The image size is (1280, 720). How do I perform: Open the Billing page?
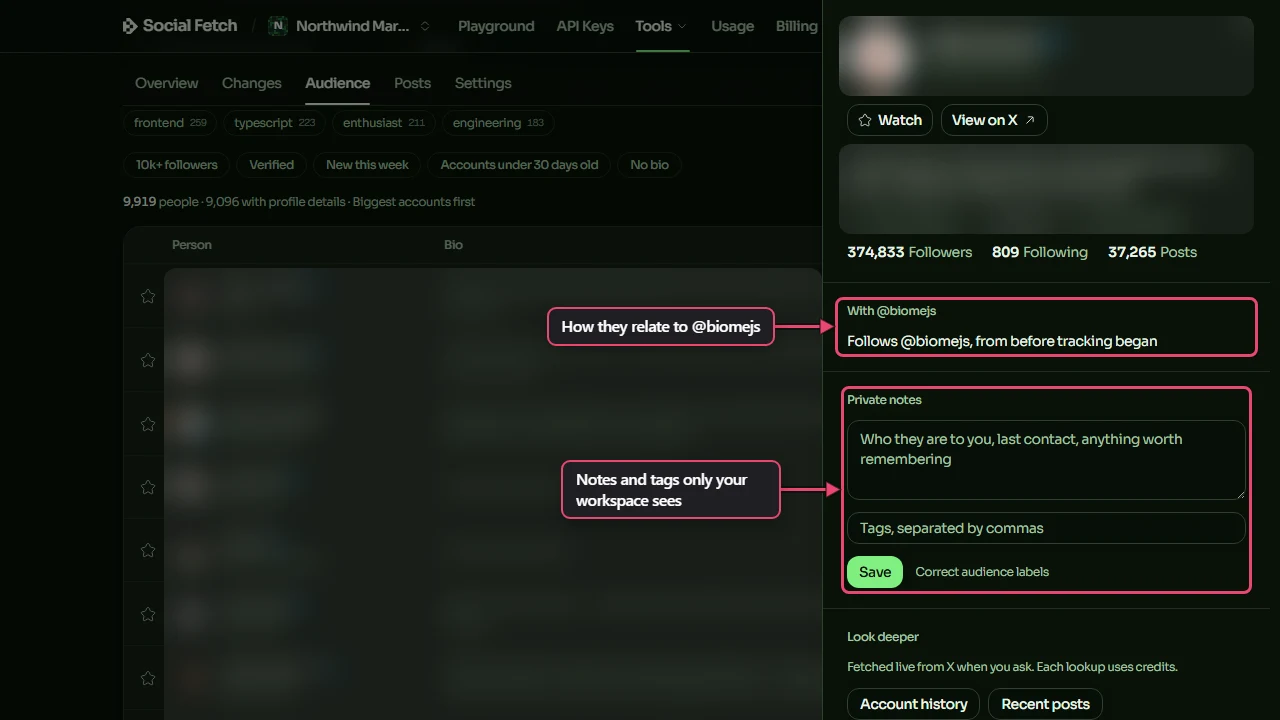pos(796,26)
